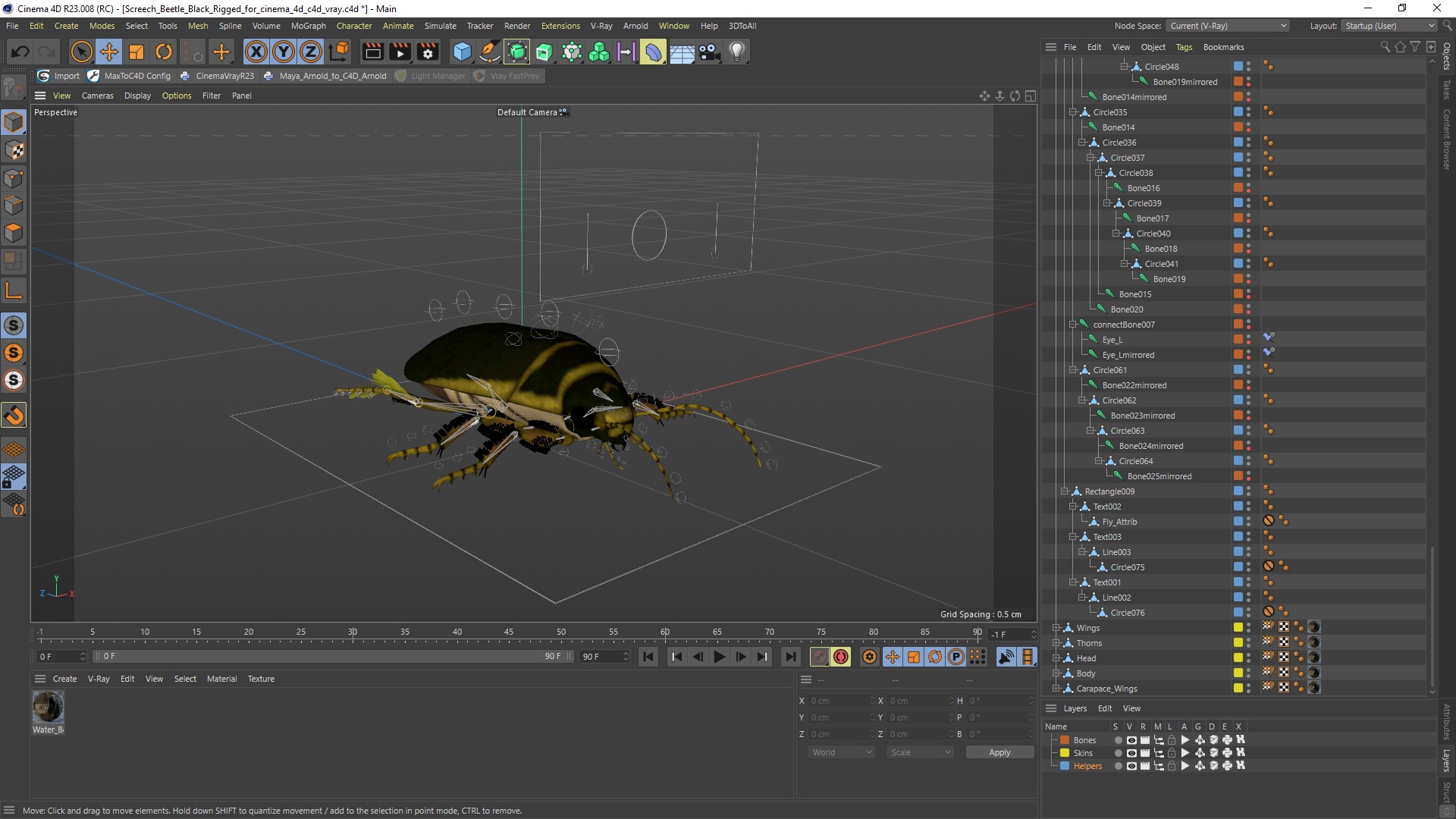The image size is (1456, 819).
Task: Click the Helpers layer blue color swatch
Action: (1065, 766)
